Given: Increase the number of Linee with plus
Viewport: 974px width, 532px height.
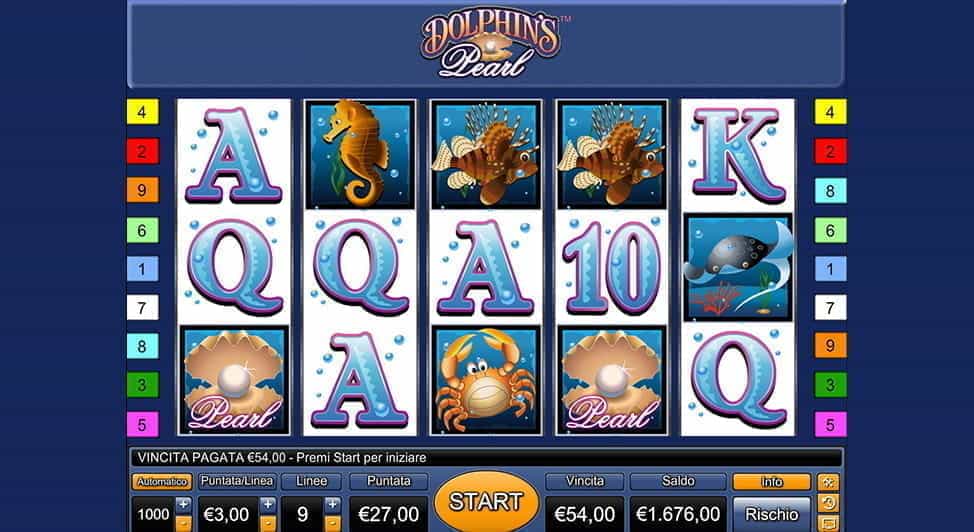Looking at the screenshot, I should [x=333, y=504].
